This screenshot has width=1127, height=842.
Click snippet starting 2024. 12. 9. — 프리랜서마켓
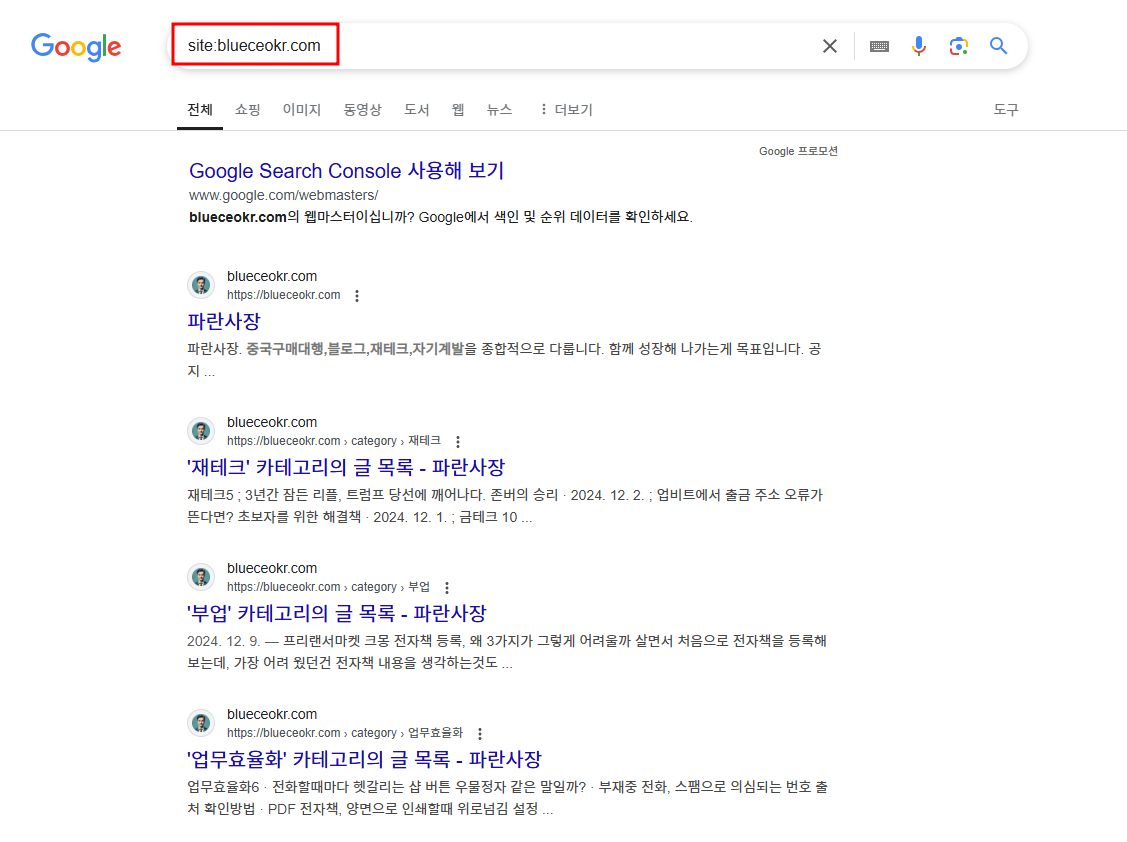coord(507,651)
